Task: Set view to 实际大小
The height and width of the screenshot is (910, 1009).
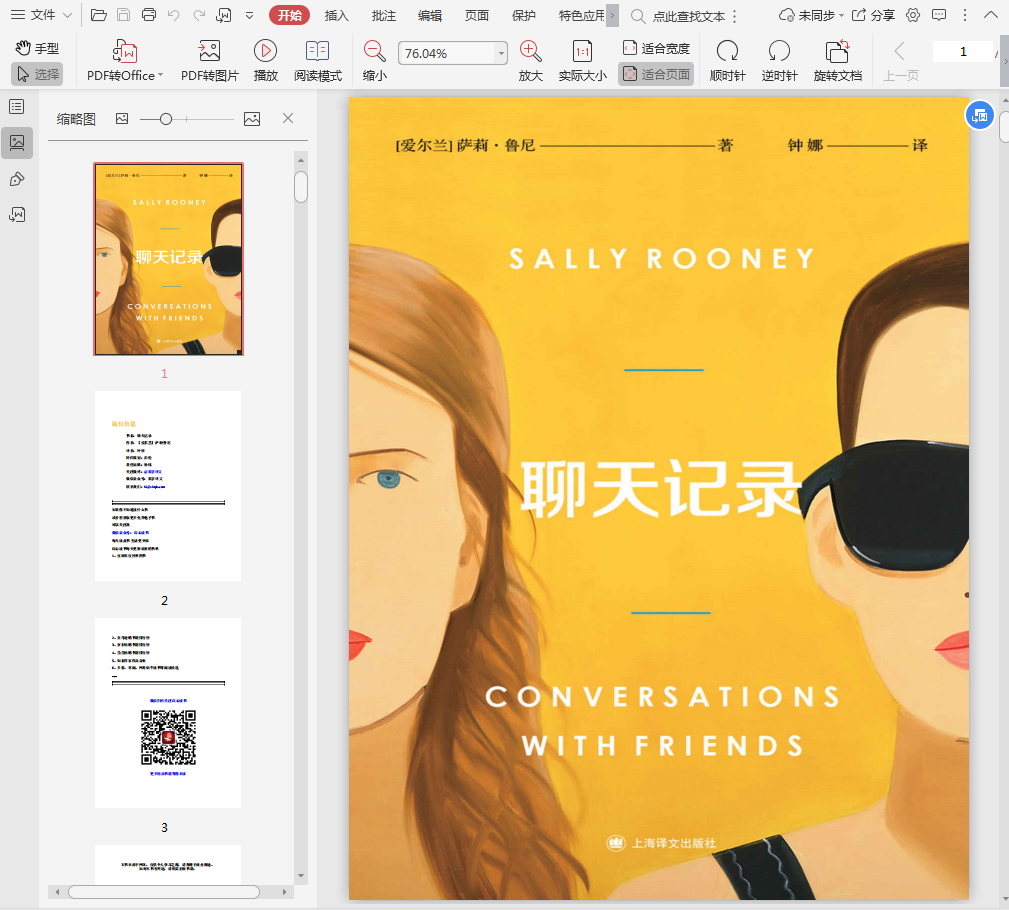Action: [582, 52]
